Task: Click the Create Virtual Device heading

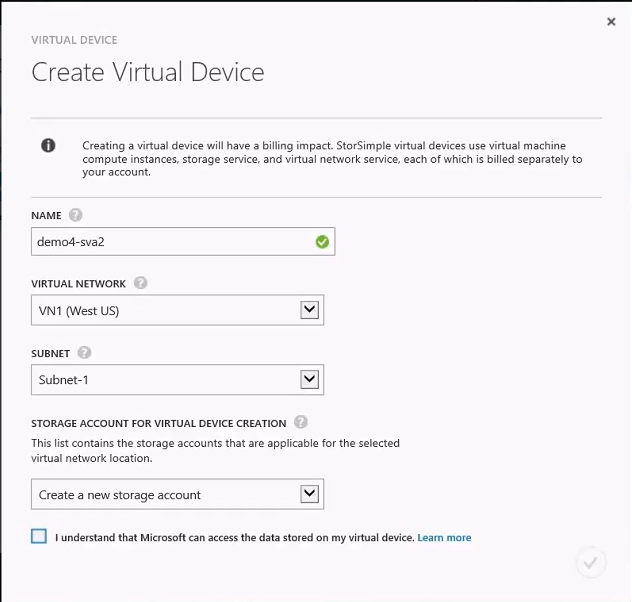Action: click(148, 72)
